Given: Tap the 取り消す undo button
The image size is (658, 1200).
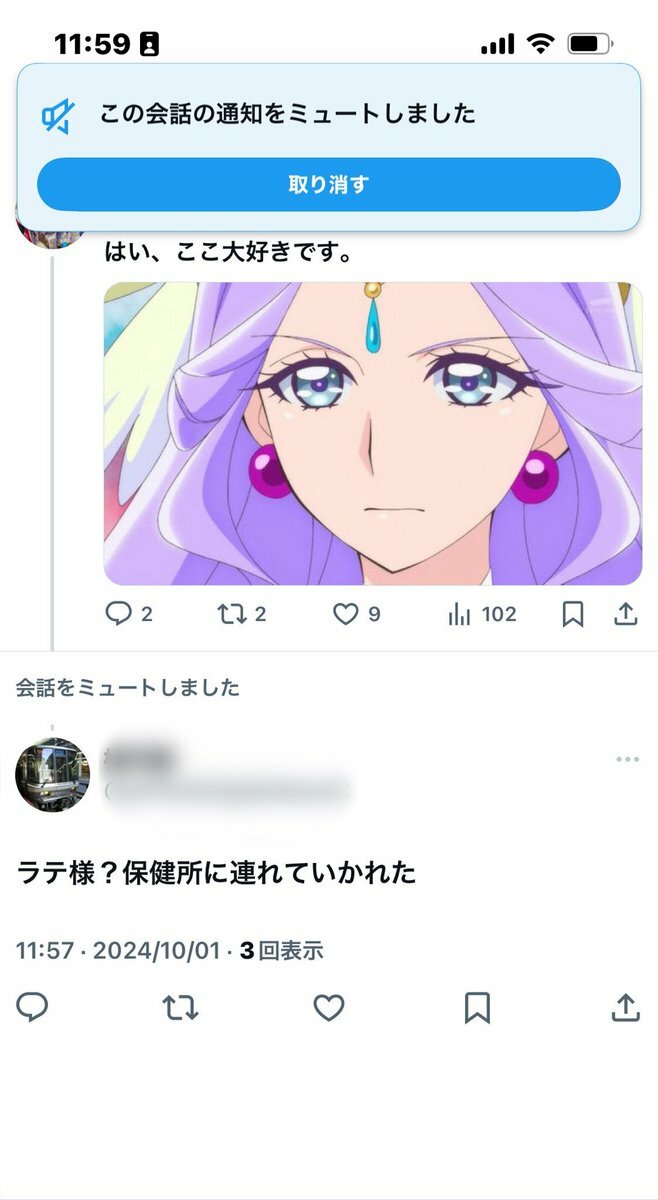Looking at the screenshot, I should tap(329, 184).
